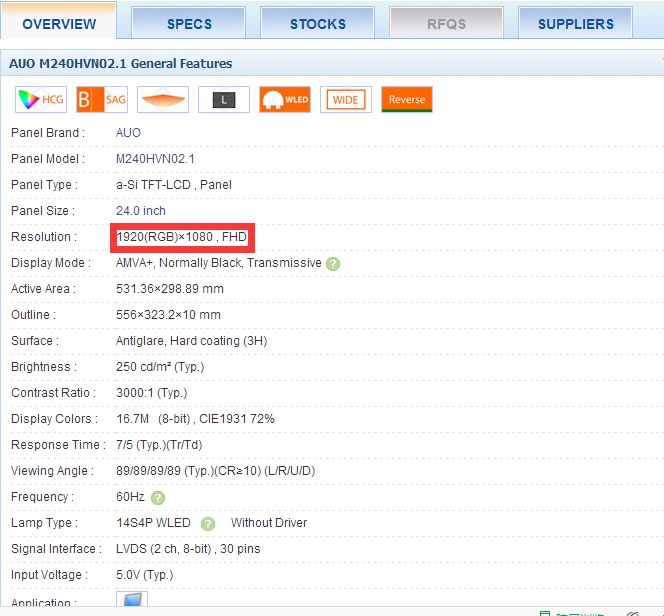
Task: Click display colors value 16.7M (8-bit)
Action: coord(153,419)
